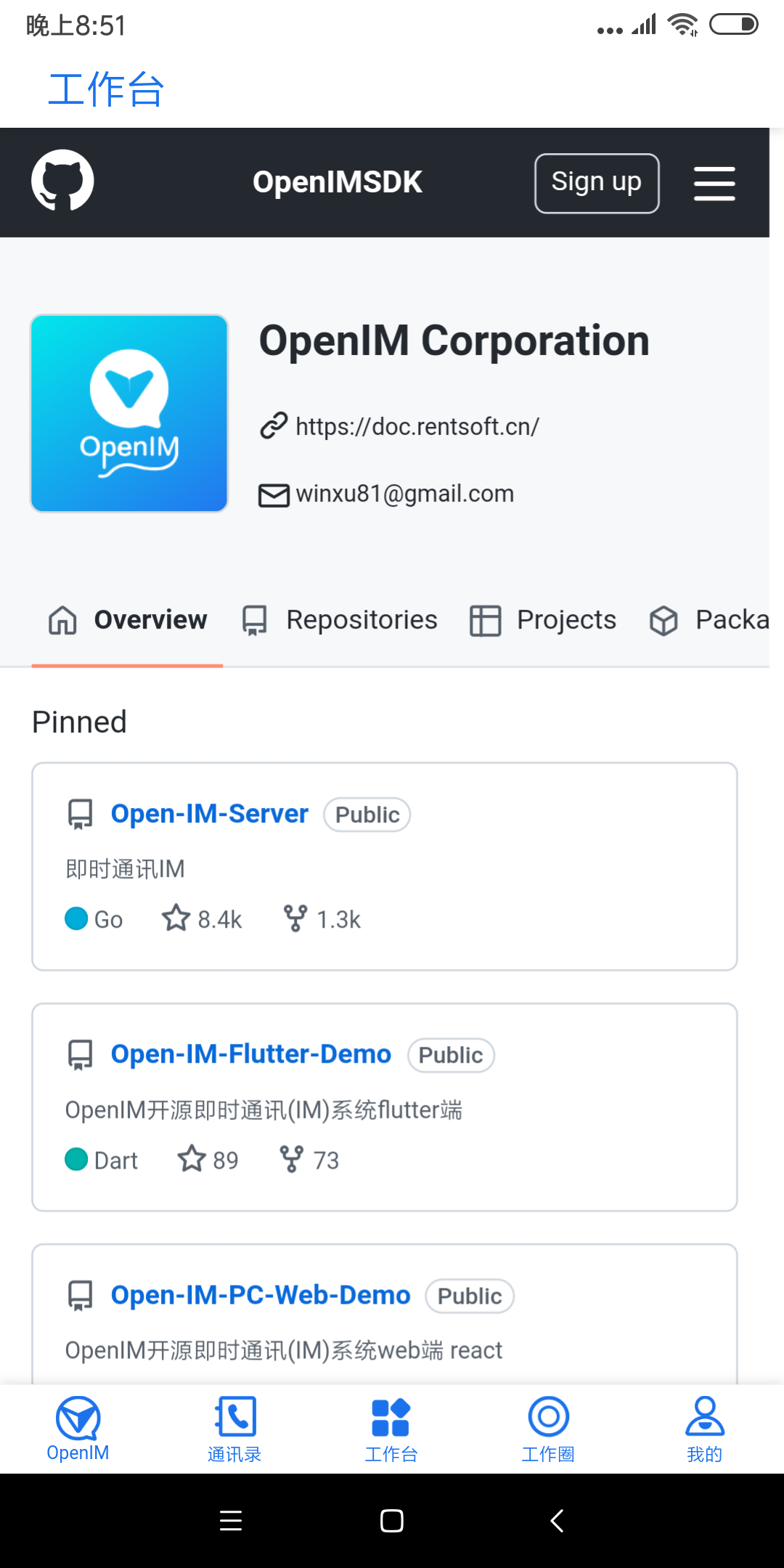Click the home icon in Overview tab
This screenshot has width=784, height=1568.
(62, 621)
